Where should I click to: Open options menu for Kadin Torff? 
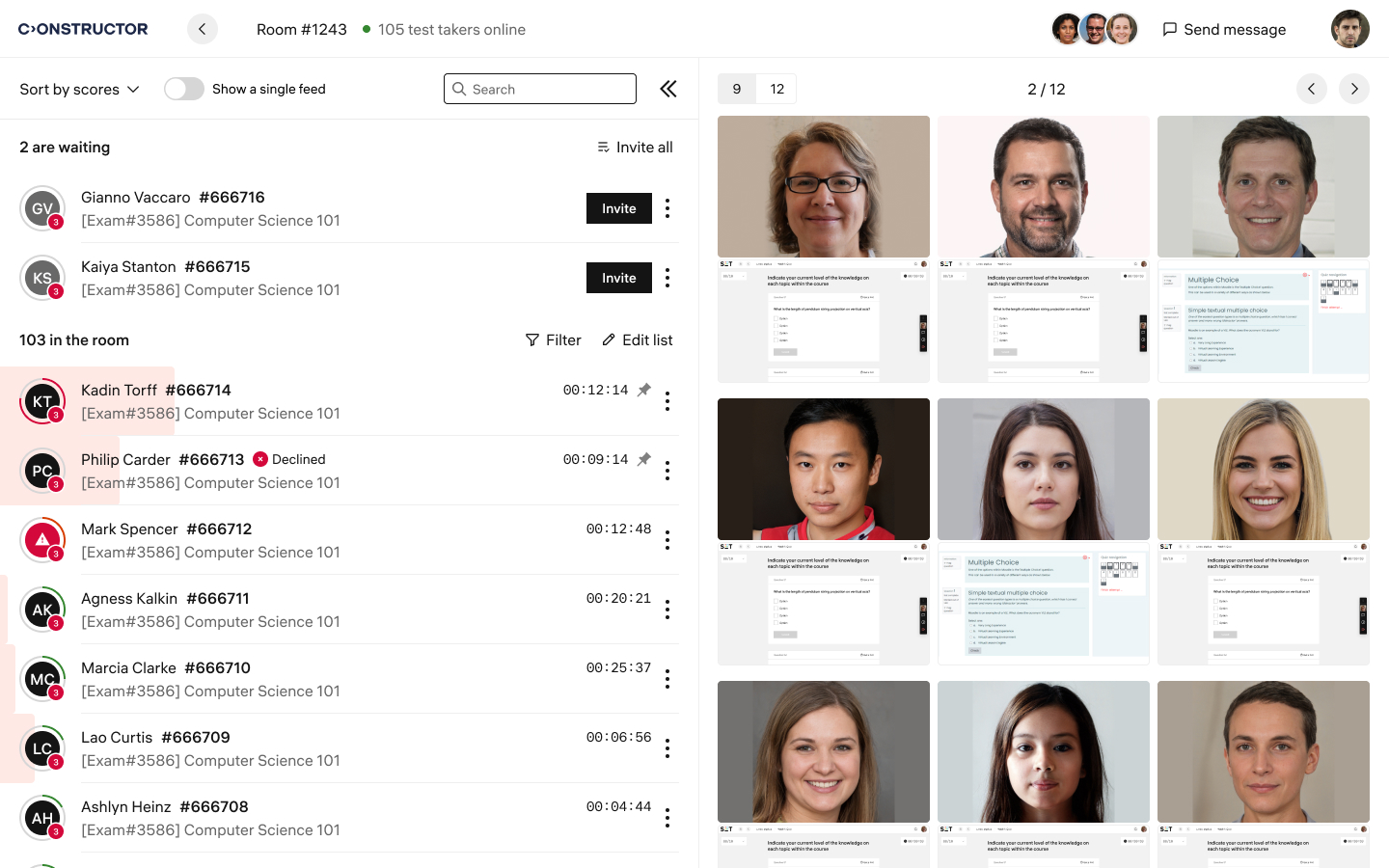coord(667,401)
